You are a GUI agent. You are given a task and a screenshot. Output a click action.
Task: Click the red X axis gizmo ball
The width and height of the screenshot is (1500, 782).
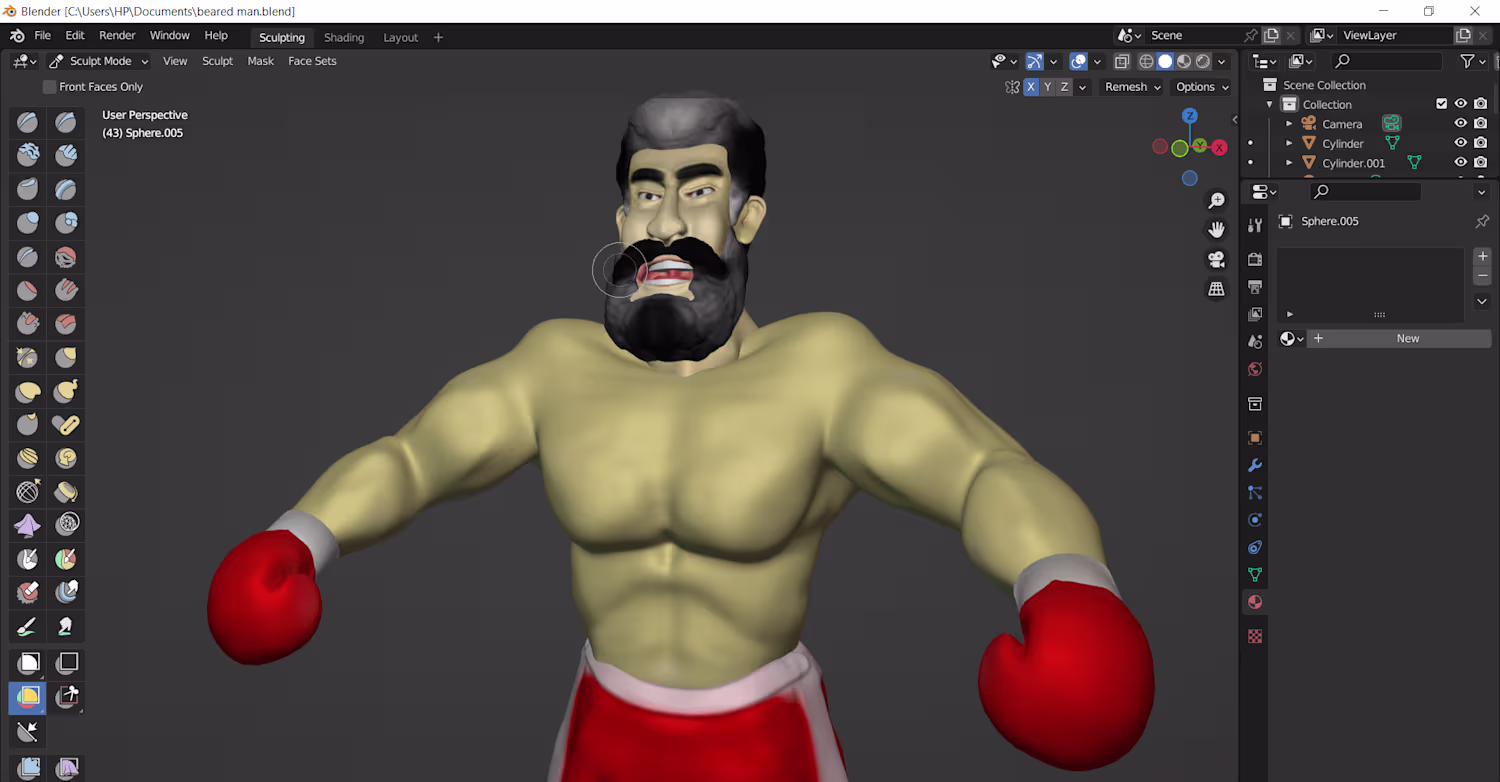[x=1219, y=147]
